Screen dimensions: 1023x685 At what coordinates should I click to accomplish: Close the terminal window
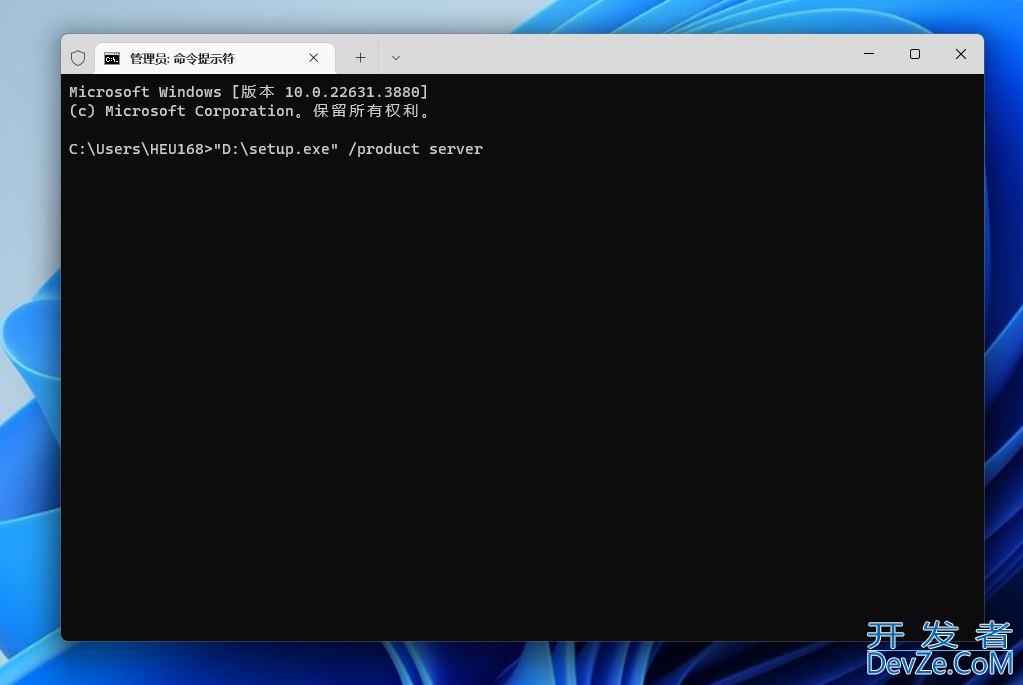[961, 54]
